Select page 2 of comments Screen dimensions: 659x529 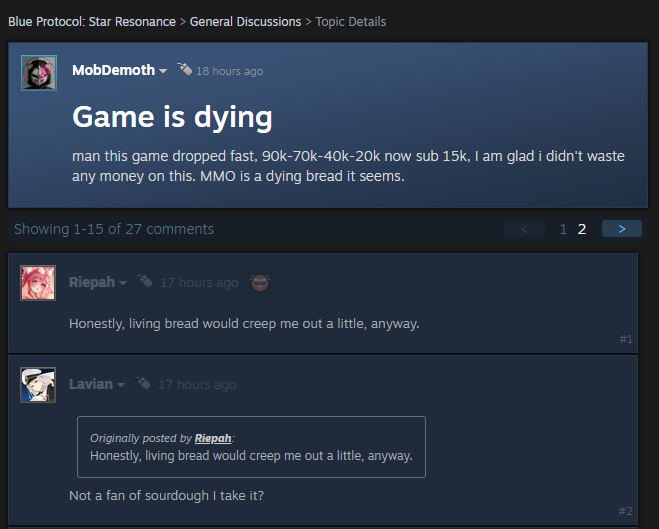pyautogui.click(x=582, y=229)
